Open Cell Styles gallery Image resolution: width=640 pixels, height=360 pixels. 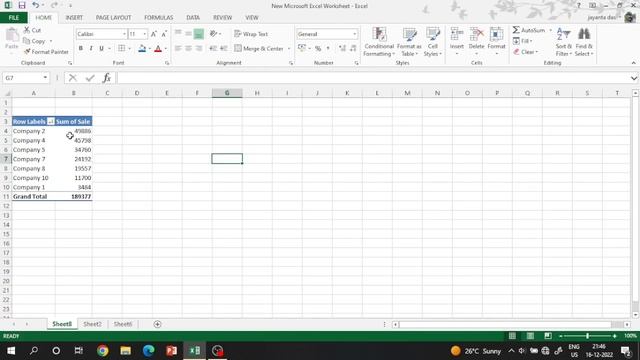tap(433, 42)
